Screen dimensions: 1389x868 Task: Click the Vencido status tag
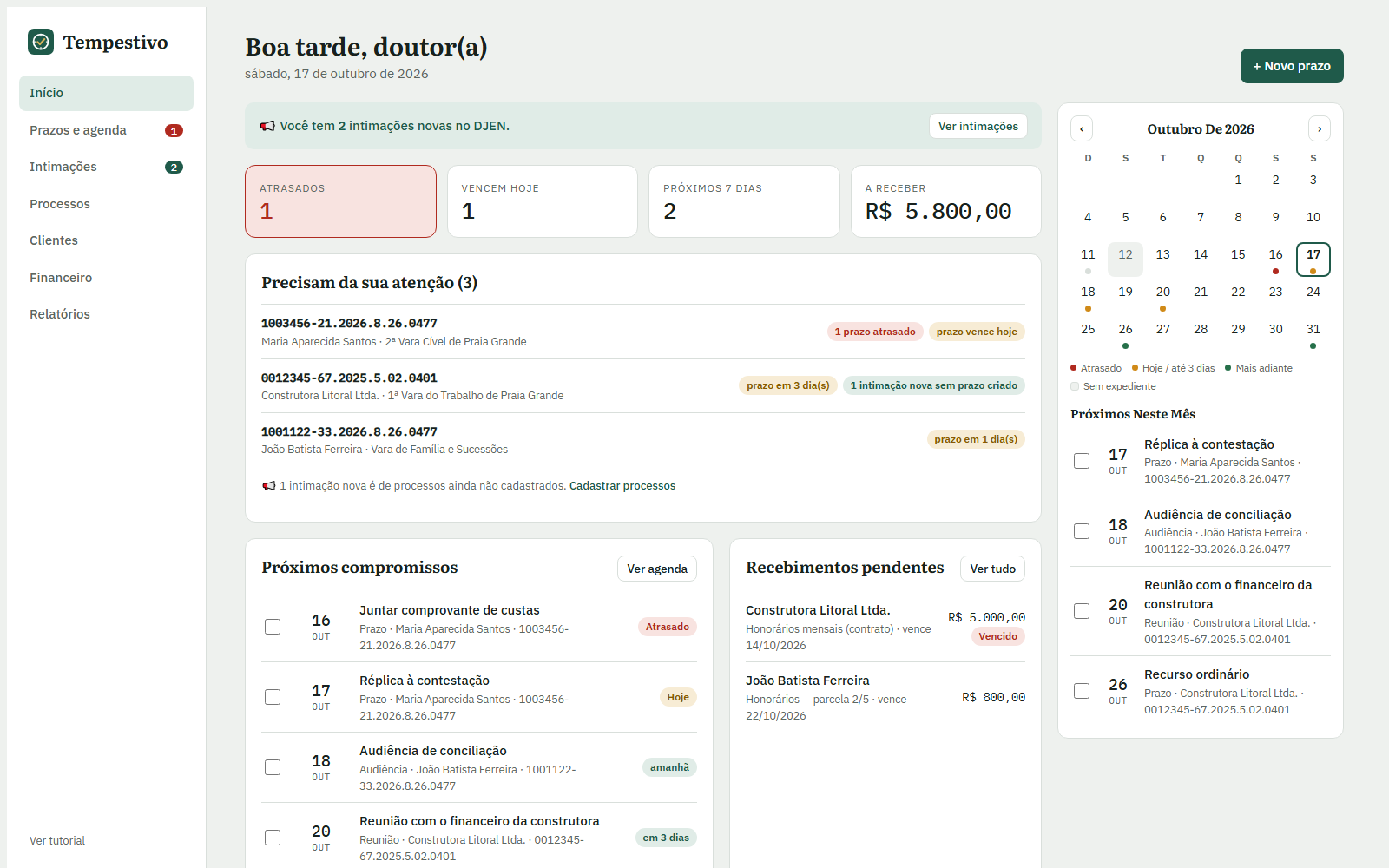998,636
